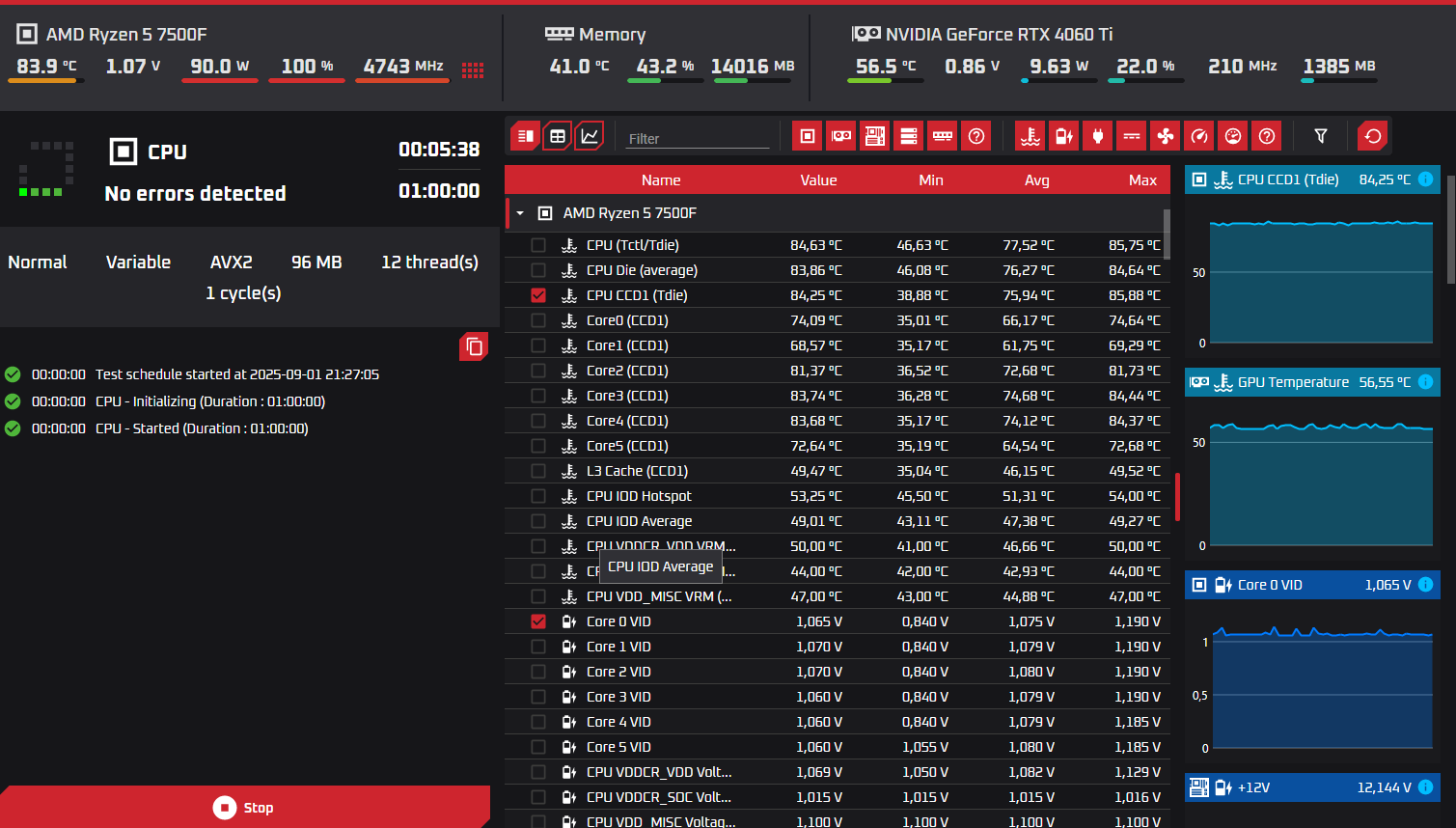Check the L3 Cache (CCD1) checkbox
Screen dimensions: 1456x828
538,471
